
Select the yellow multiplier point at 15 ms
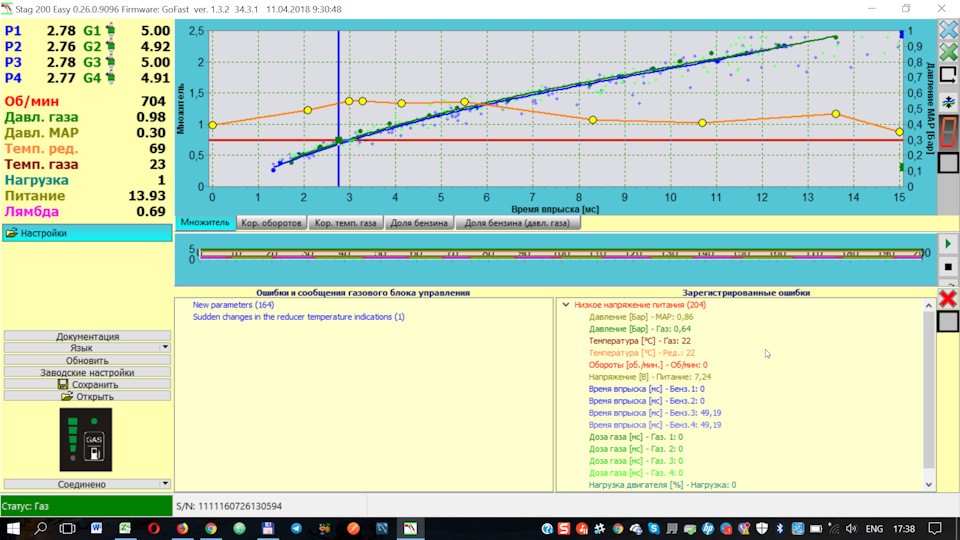[x=899, y=132]
